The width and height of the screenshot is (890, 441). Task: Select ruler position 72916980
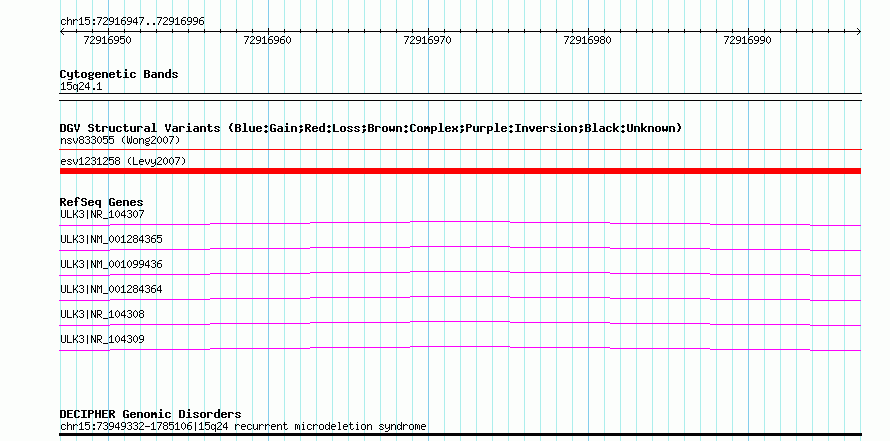pyautogui.click(x=587, y=40)
